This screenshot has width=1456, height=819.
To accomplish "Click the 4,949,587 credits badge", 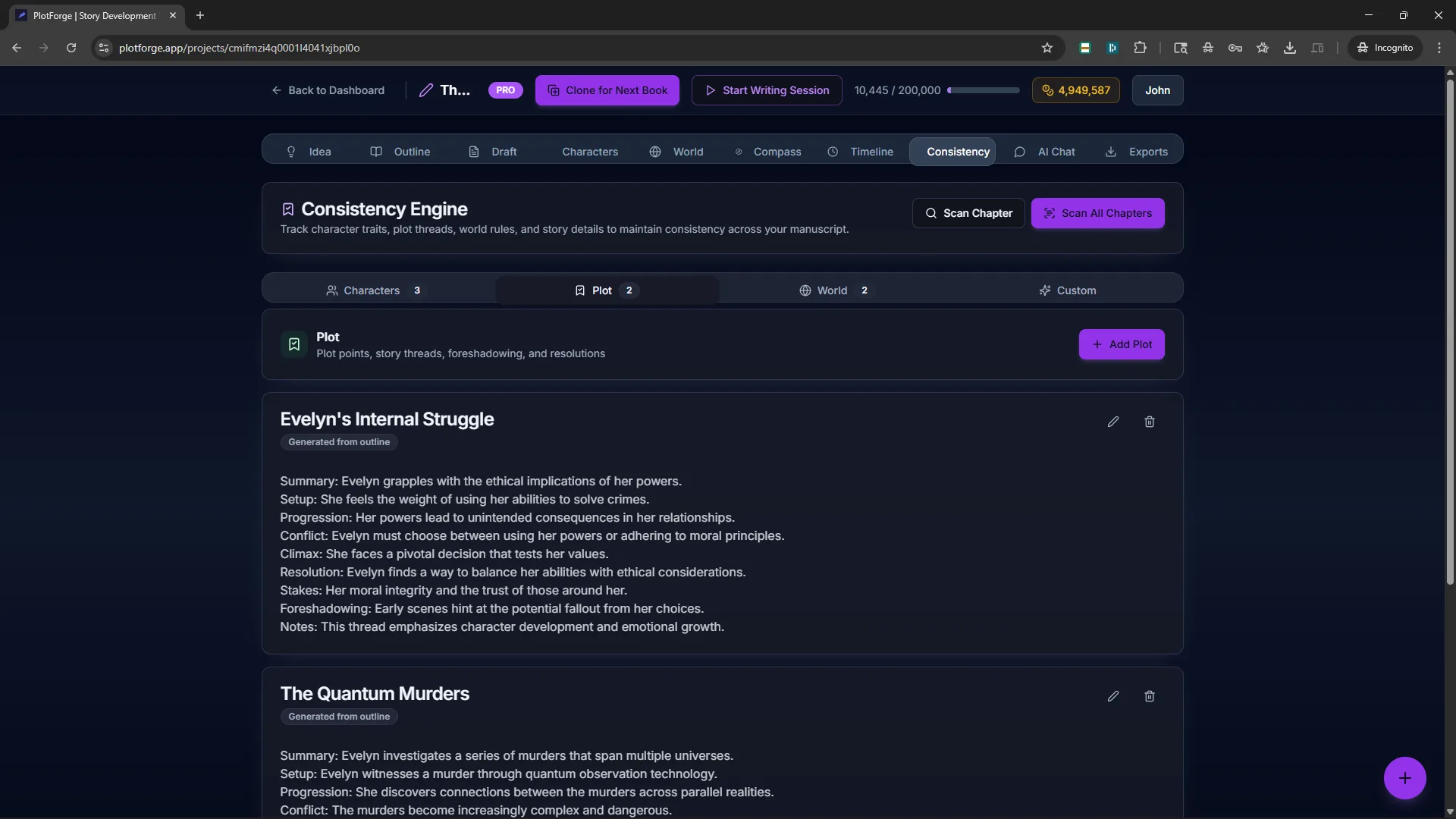I will pyautogui.click(x=1075, y=90).
